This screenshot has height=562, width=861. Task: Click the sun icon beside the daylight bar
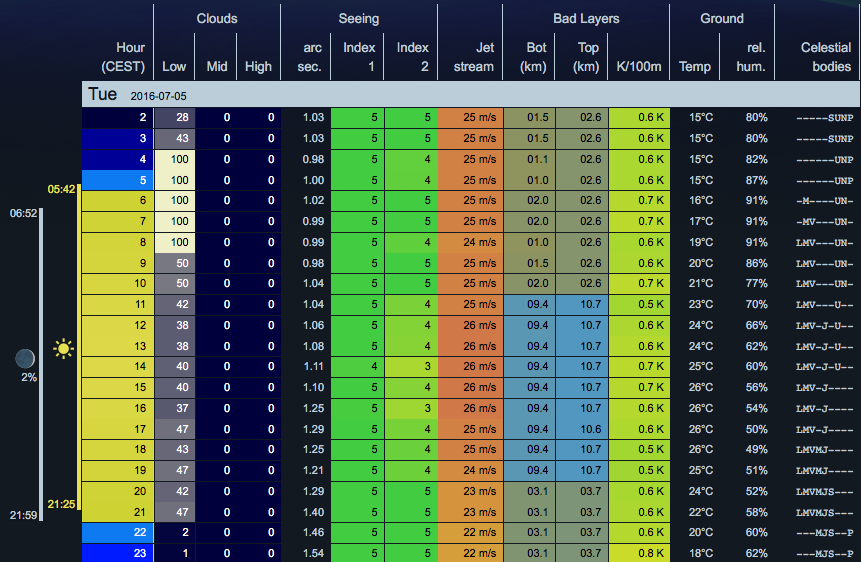(64, 349)
